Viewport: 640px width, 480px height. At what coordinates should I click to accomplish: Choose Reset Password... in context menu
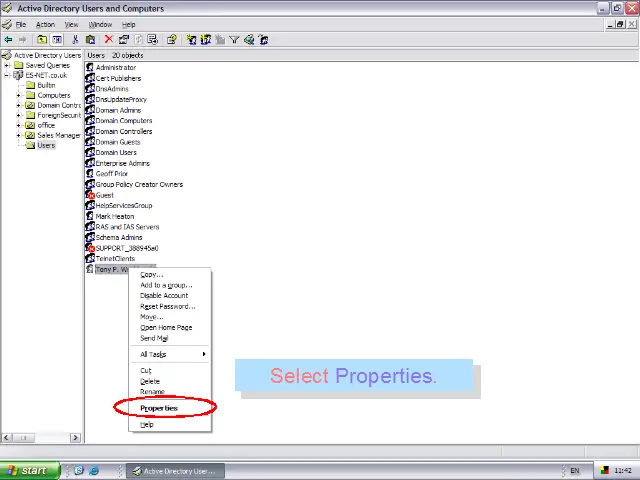[170, 307]
